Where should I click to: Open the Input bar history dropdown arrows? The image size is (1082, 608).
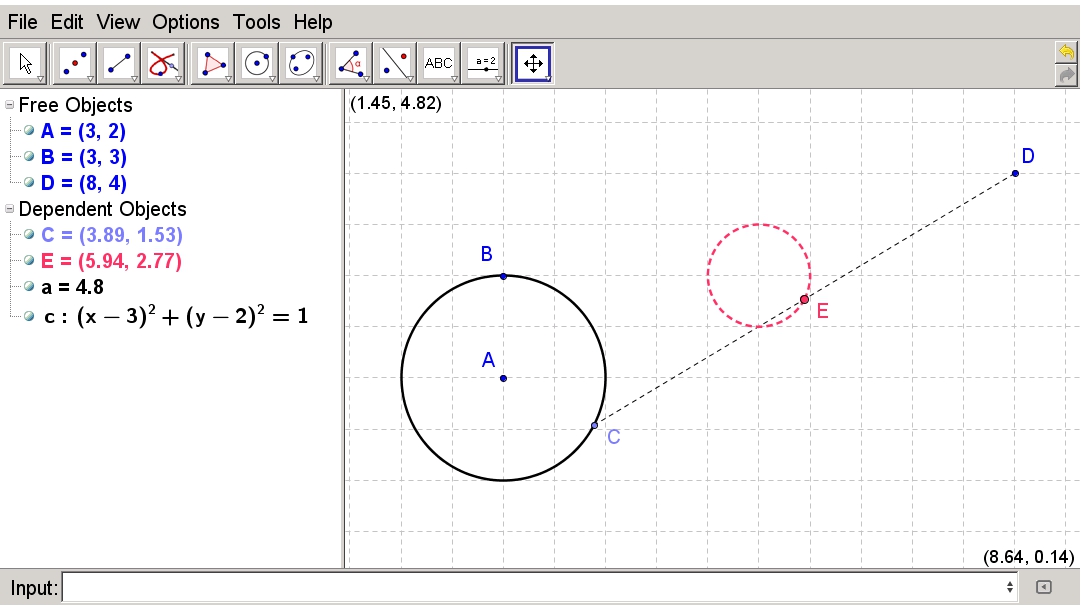click(x=1009, y=588)
